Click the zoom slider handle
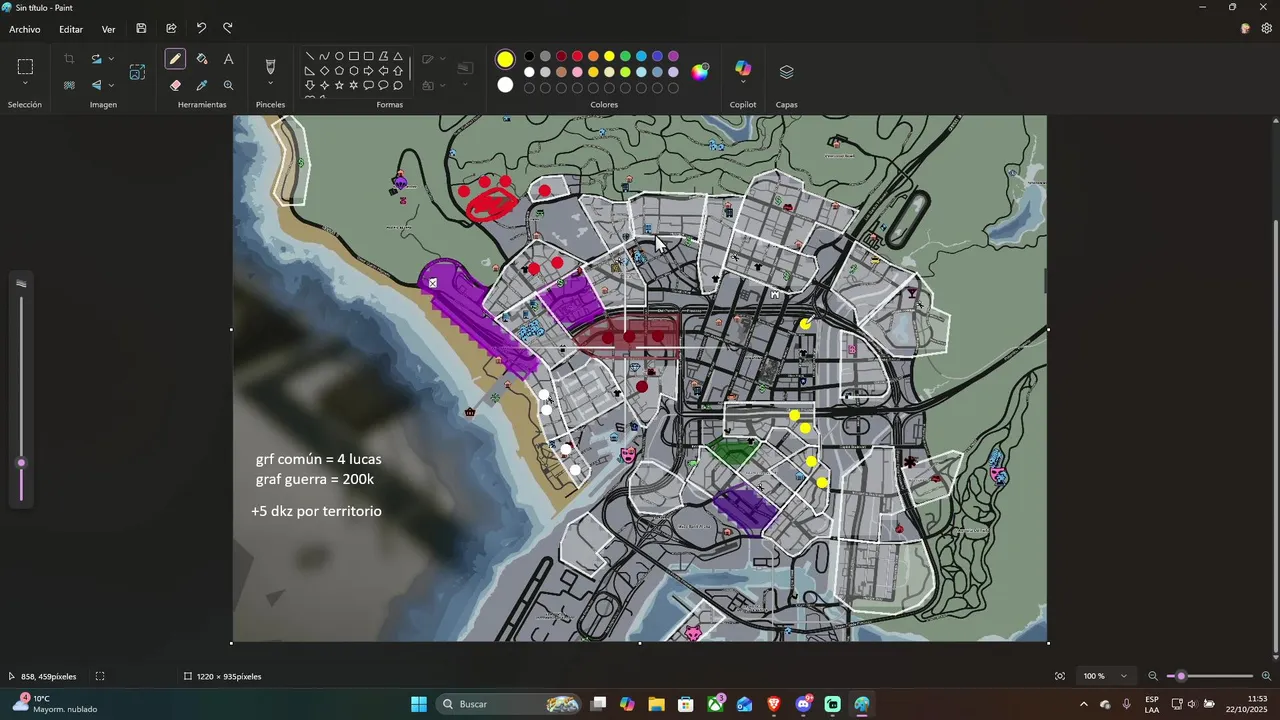 pos(1181,676)
